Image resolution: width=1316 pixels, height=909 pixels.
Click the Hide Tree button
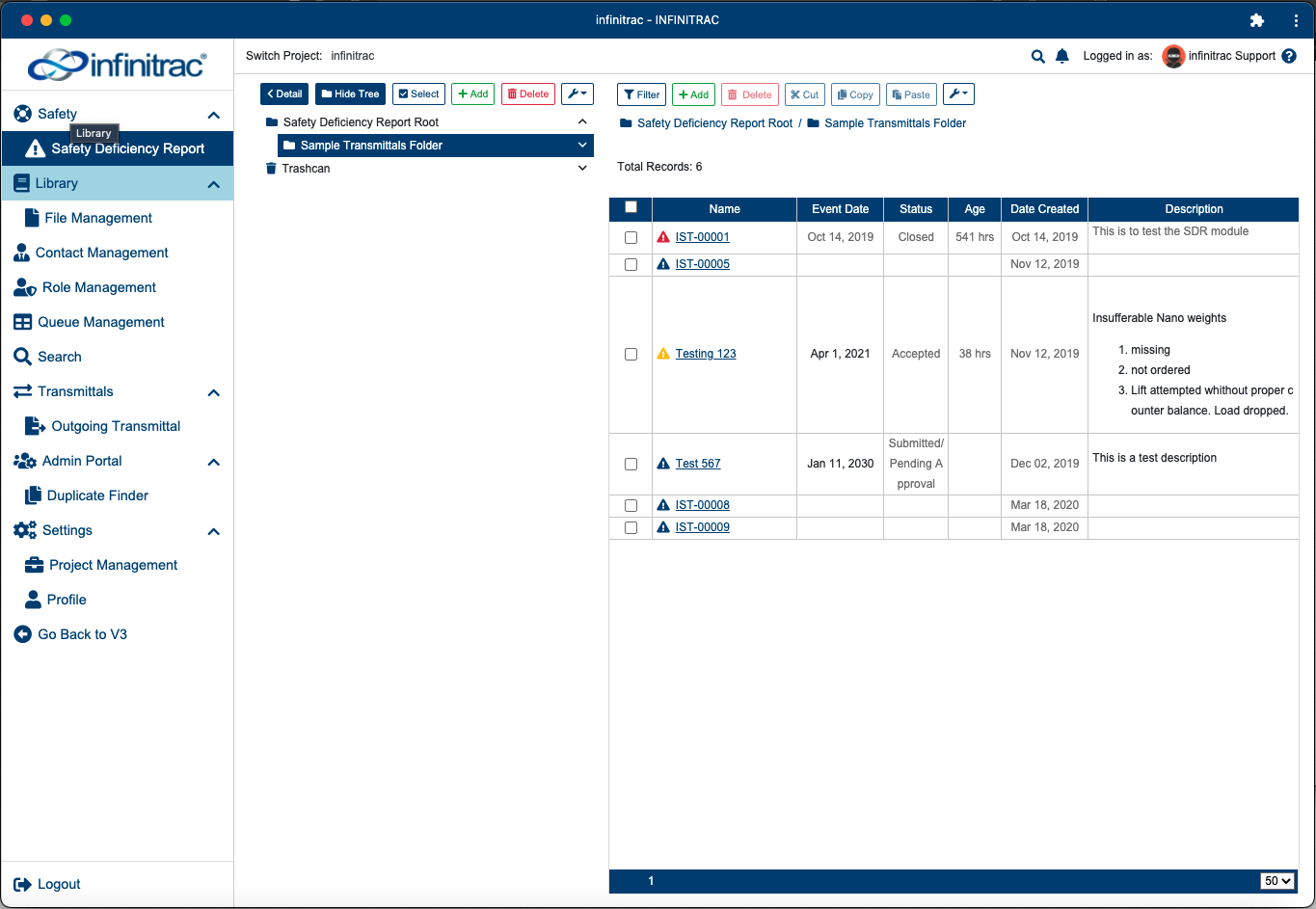351,94
